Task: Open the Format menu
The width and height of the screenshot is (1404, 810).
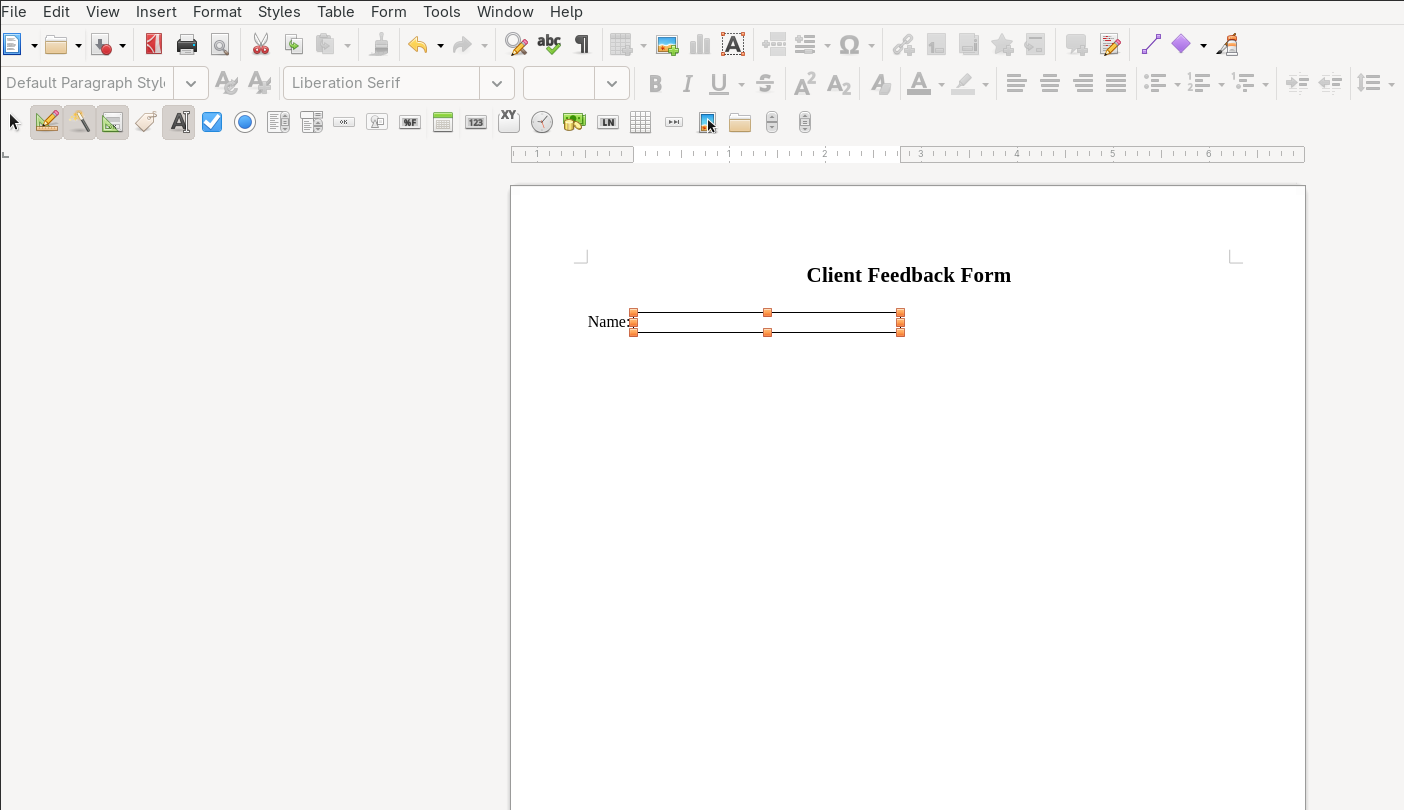Action: 217,12
